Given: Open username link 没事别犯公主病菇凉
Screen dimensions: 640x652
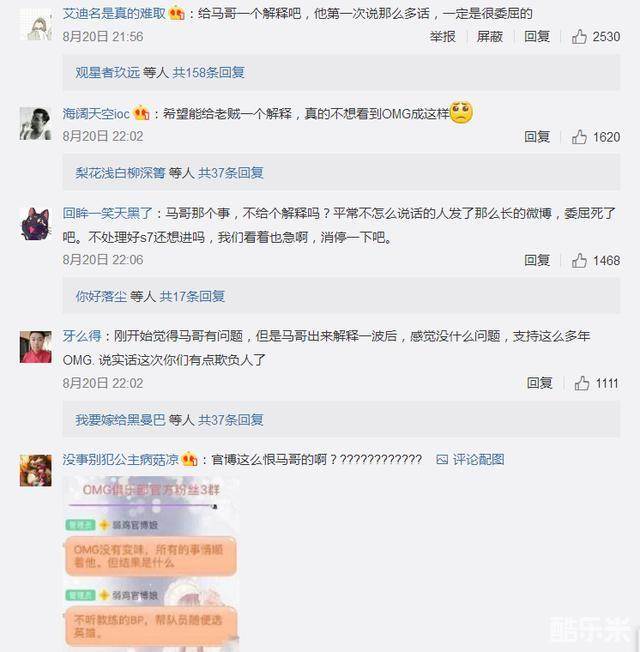Looking at the screenshot, I should pyautogui.click(x=121, y=459).
